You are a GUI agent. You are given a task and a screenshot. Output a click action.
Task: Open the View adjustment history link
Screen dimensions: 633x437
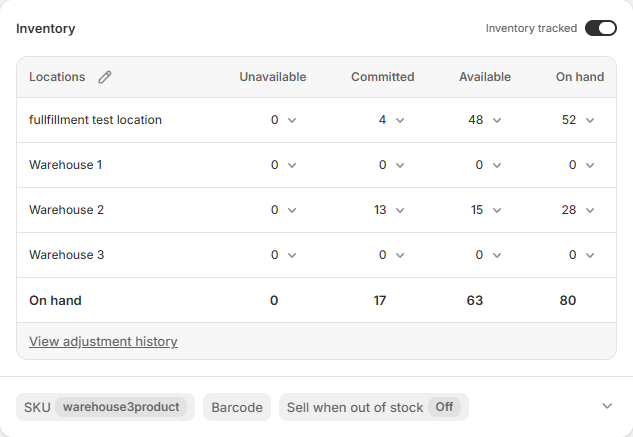point(103,341)
